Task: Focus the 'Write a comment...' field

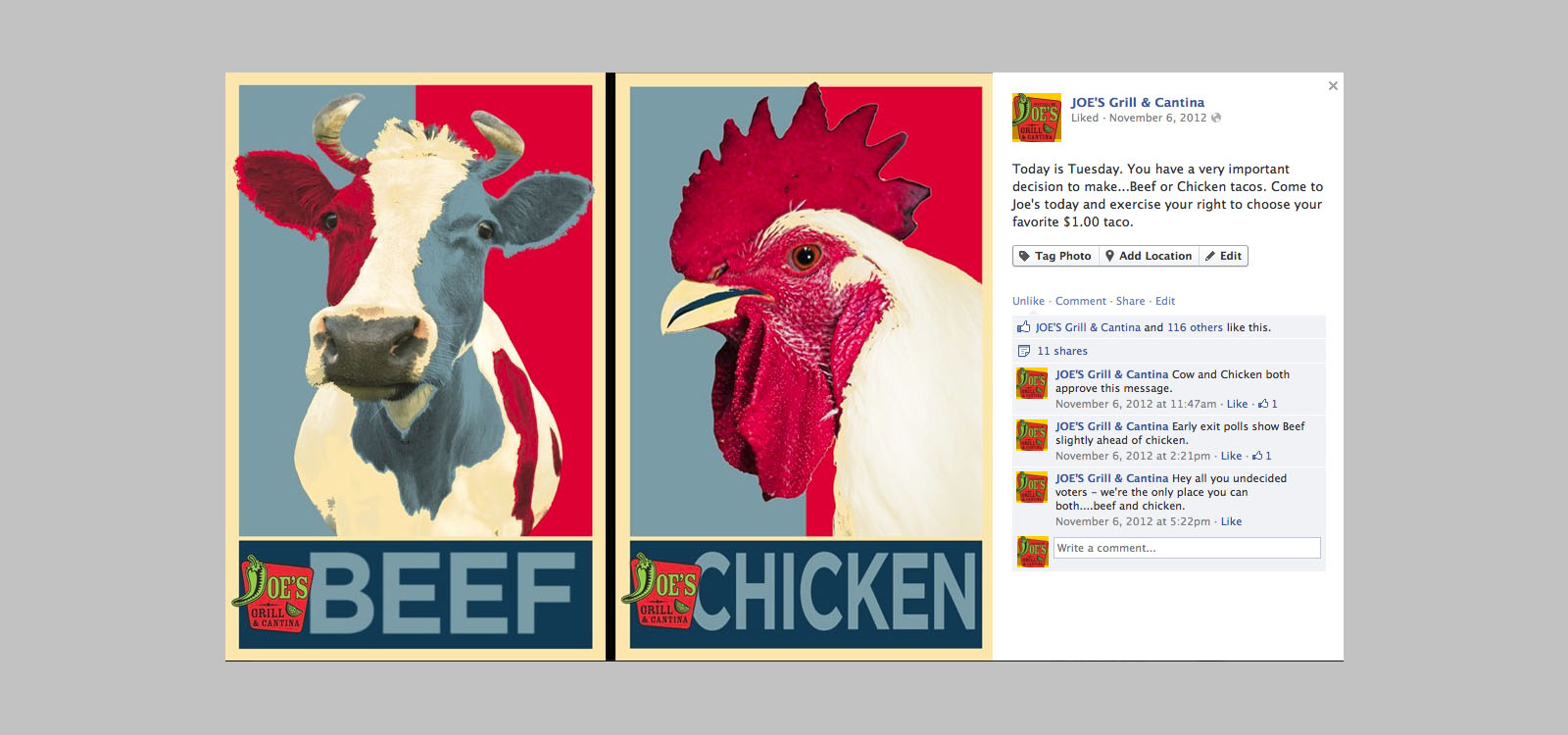Action: pos(1187,548)
